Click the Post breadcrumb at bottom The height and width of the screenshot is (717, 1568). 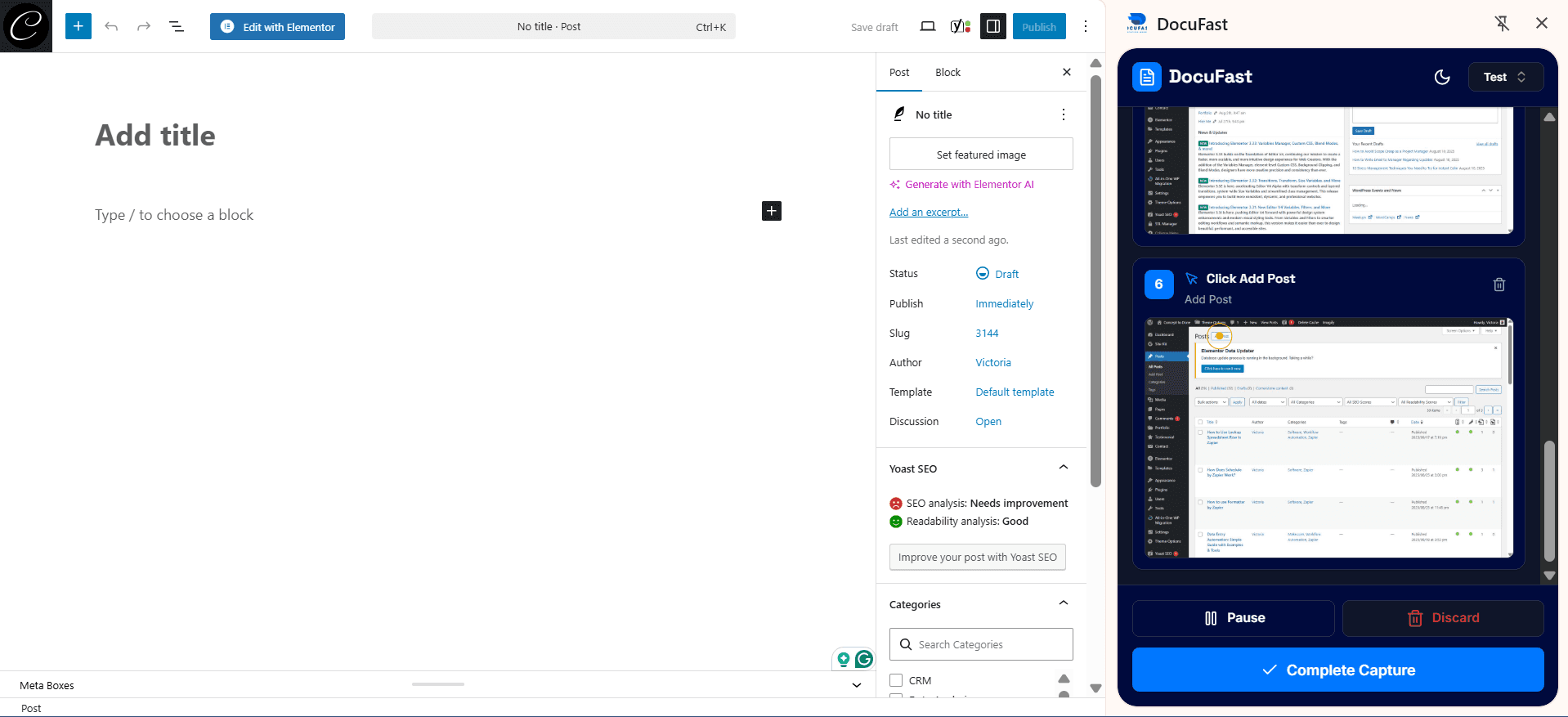[x=31, y=708]
